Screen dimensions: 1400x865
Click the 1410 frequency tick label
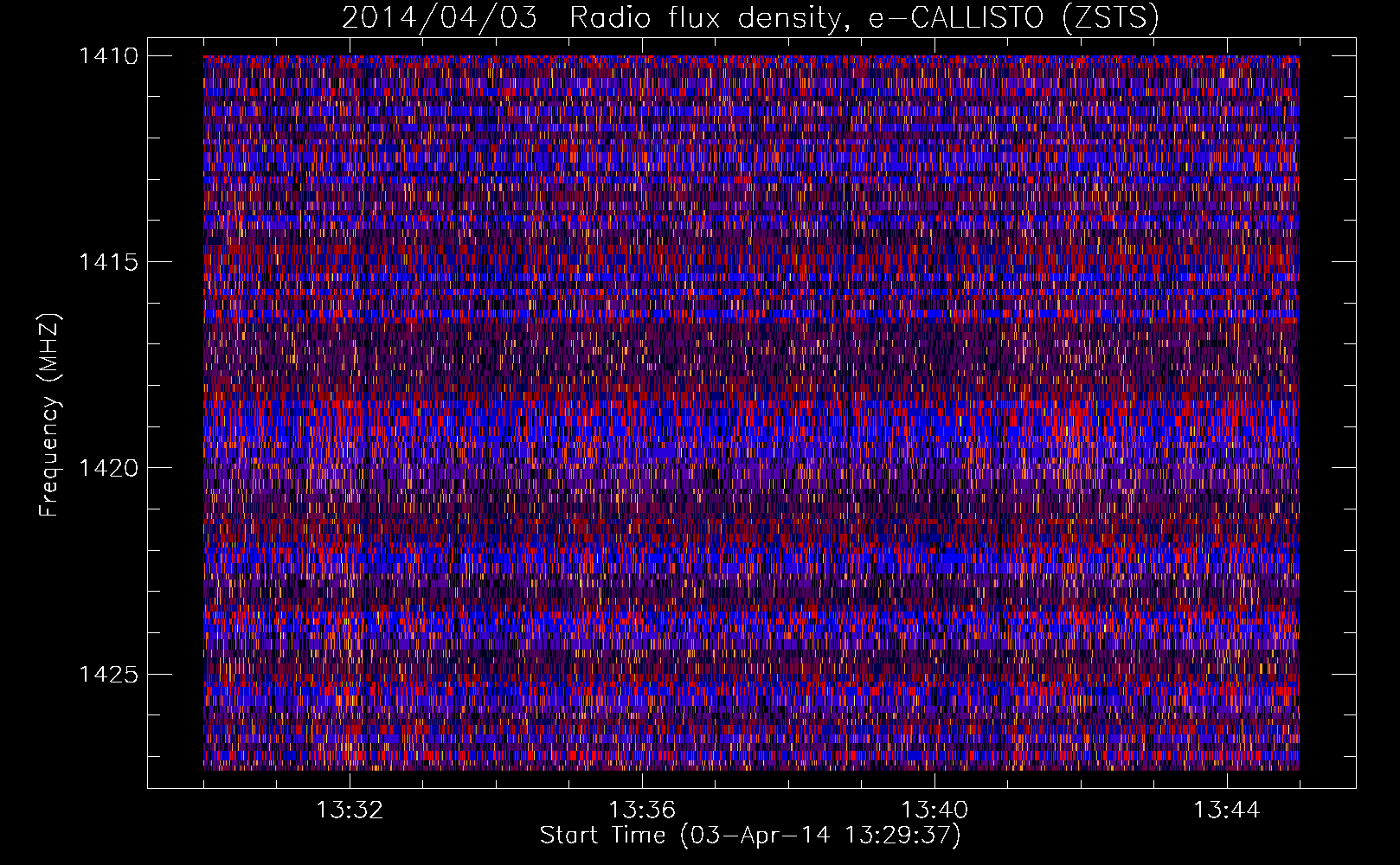click(x=108, y=56)
